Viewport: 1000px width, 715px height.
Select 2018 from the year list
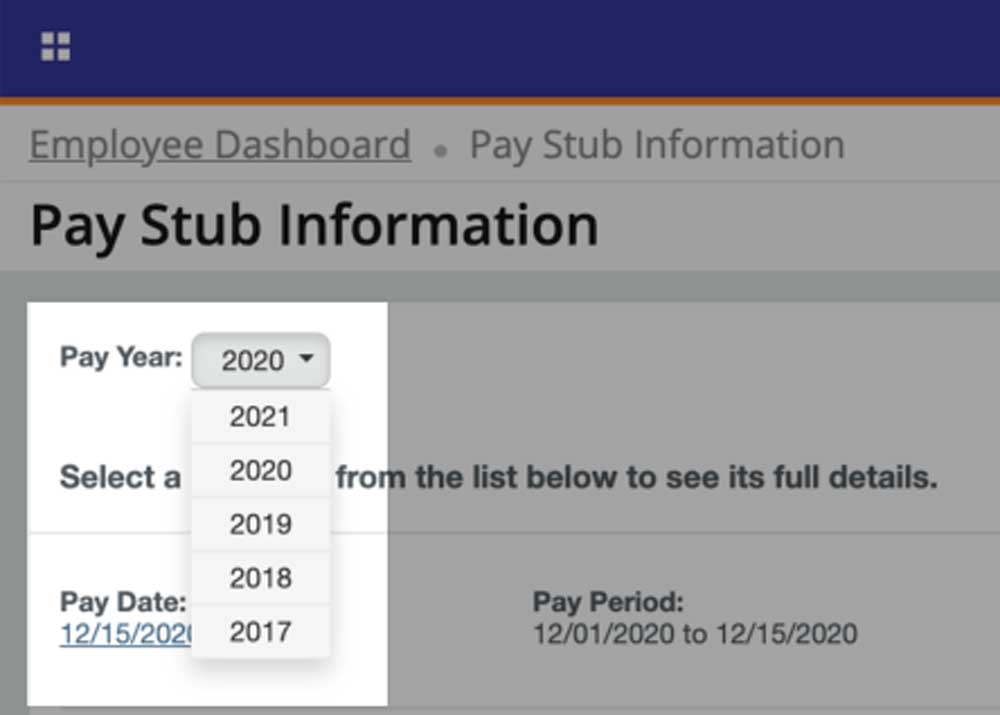(x=261, y=578)
